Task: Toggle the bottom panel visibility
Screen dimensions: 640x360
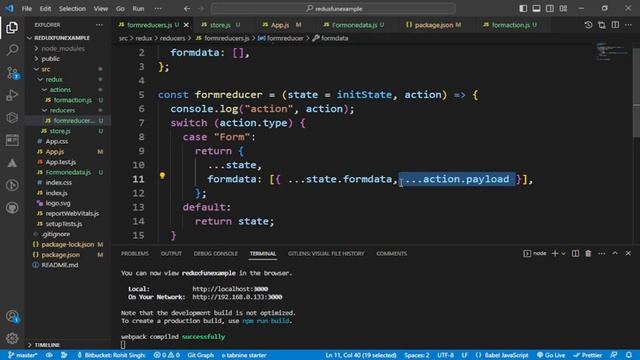Action: click(536, 9)
